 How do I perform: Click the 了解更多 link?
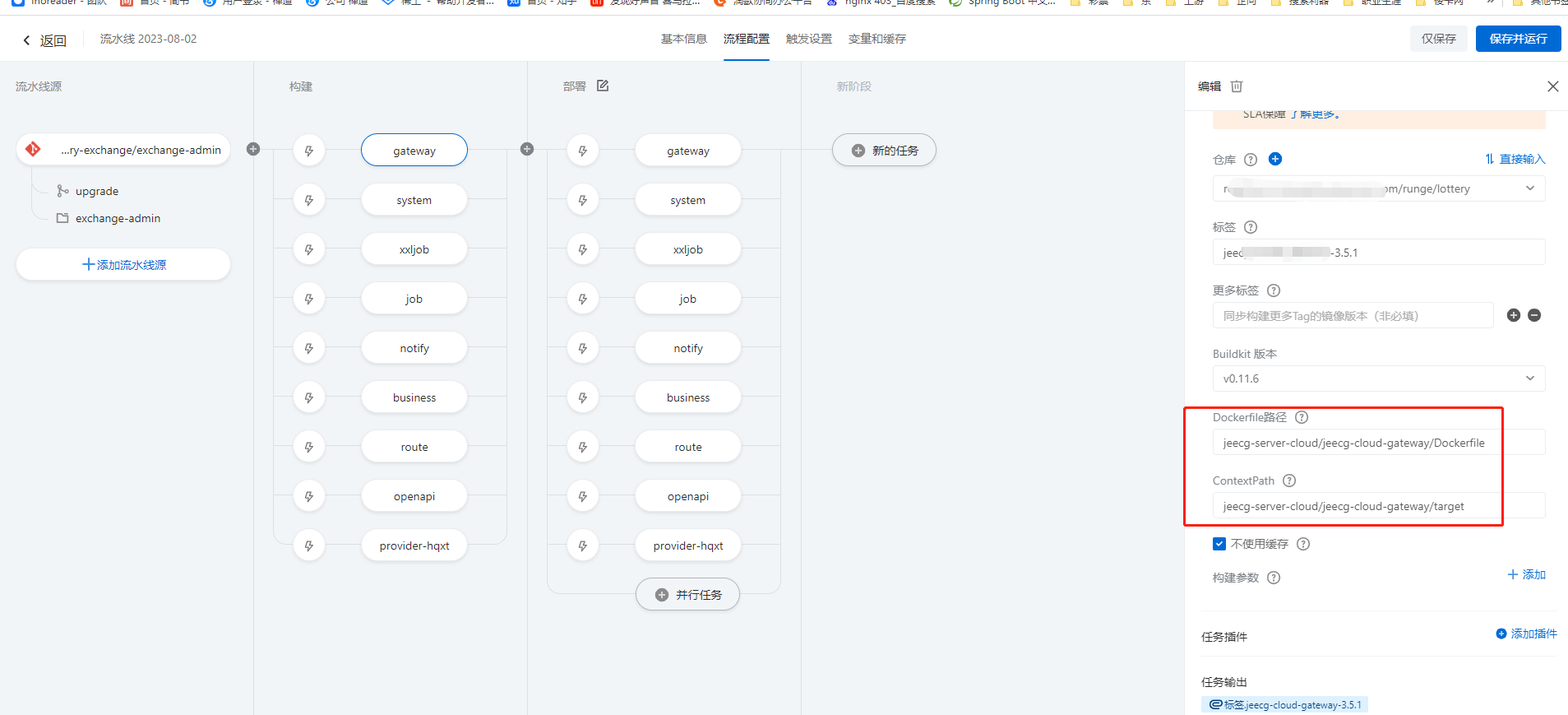click(x=1316, y=114)
